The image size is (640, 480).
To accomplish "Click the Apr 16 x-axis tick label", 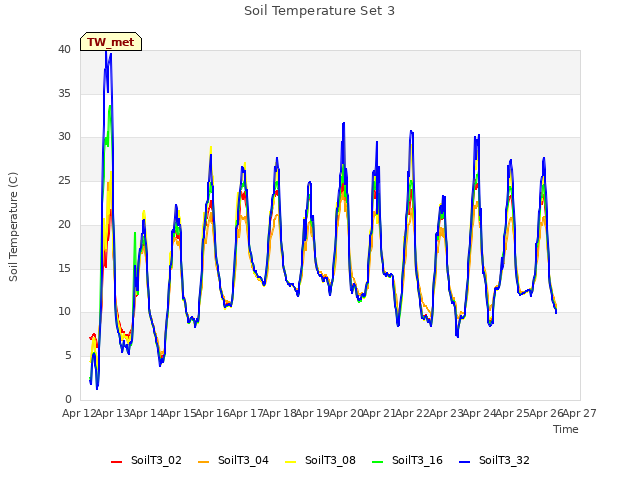I will tap(212, 413).
